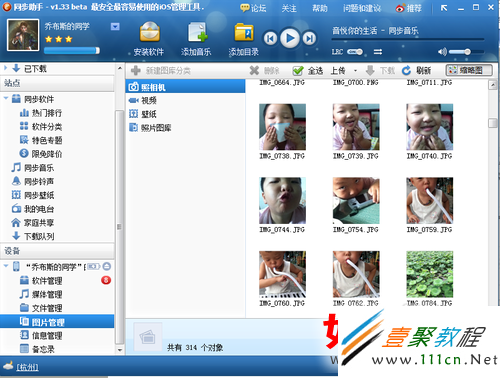The width and height of the screenshot is (500, 378).
Task: Open the dropdown next to user name
Action: point(115,27)
